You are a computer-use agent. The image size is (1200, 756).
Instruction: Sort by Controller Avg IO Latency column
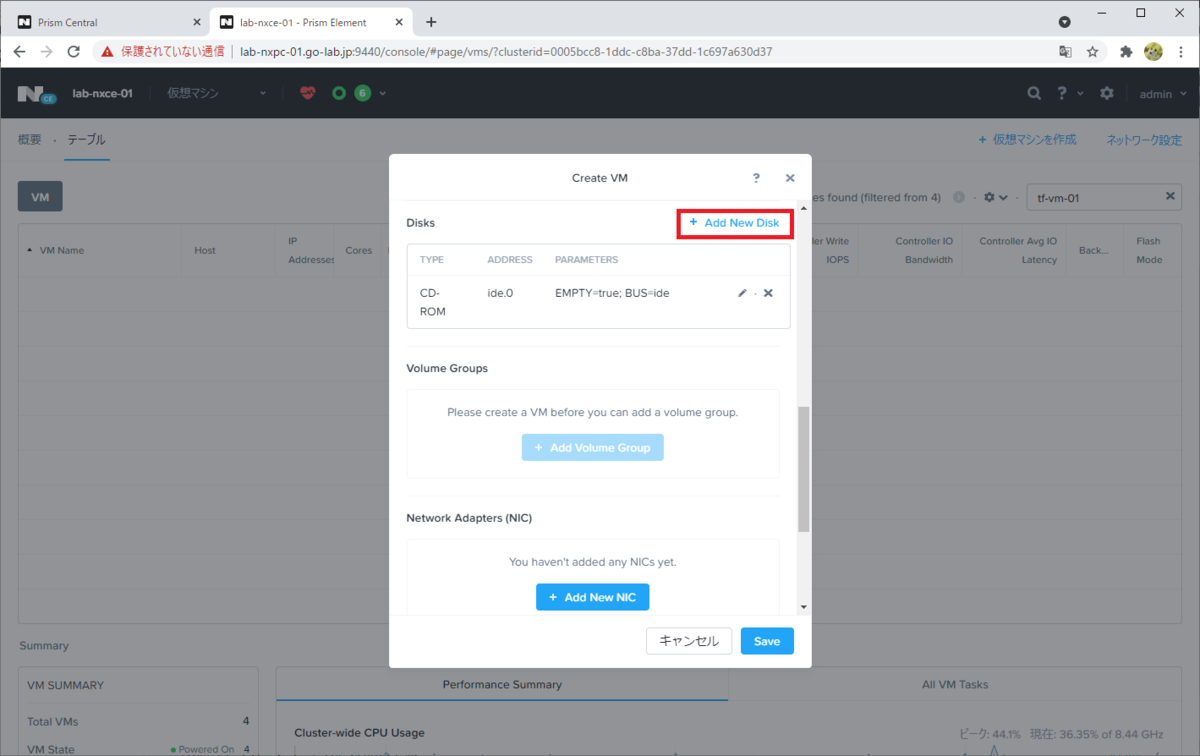tap(1018, 250)
